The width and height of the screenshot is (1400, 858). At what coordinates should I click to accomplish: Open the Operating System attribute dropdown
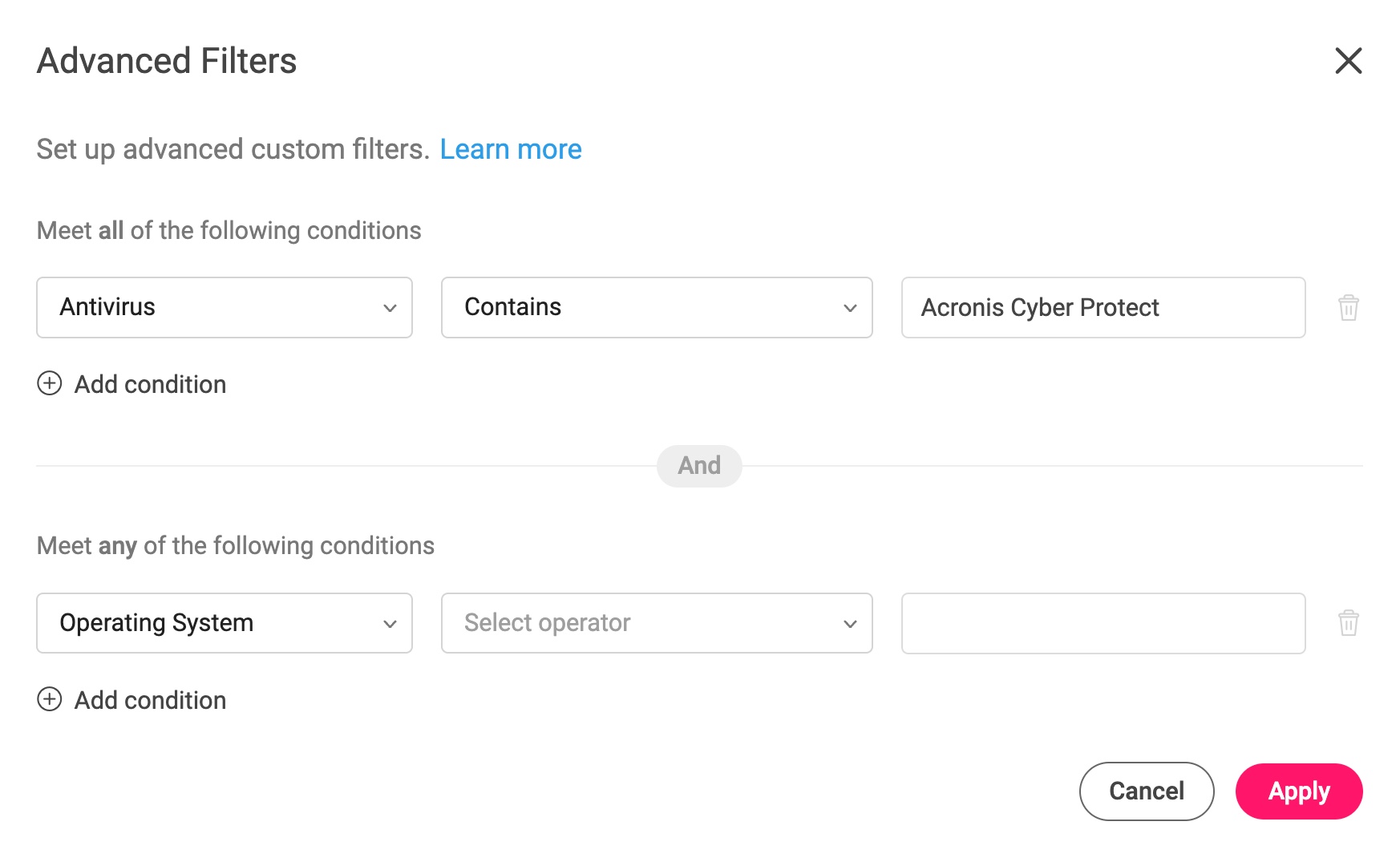[225, 623]
